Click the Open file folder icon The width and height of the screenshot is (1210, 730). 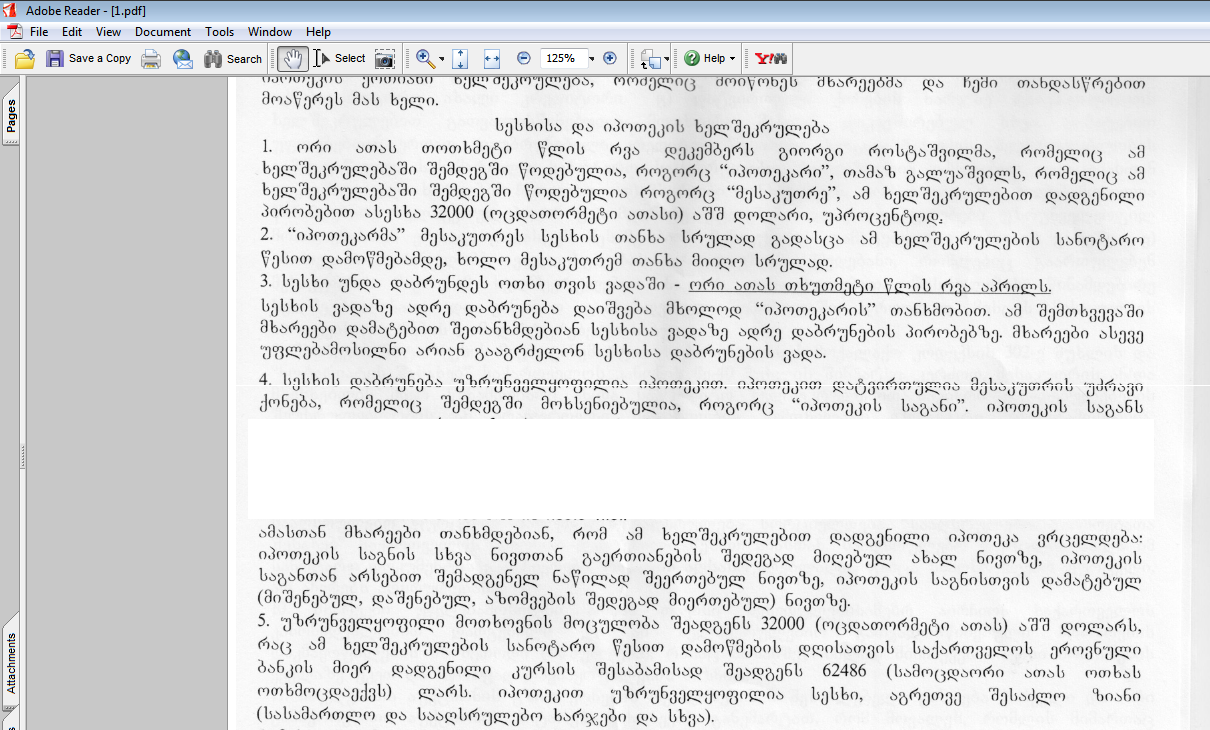pyautogui.click(x=25, y=59)
